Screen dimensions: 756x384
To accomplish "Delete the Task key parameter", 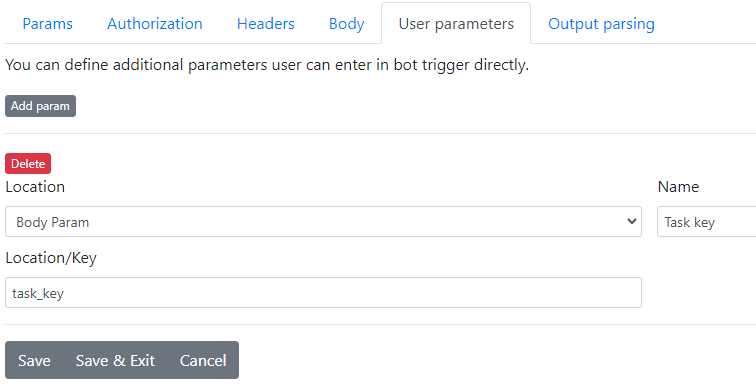I will [28, 164].
